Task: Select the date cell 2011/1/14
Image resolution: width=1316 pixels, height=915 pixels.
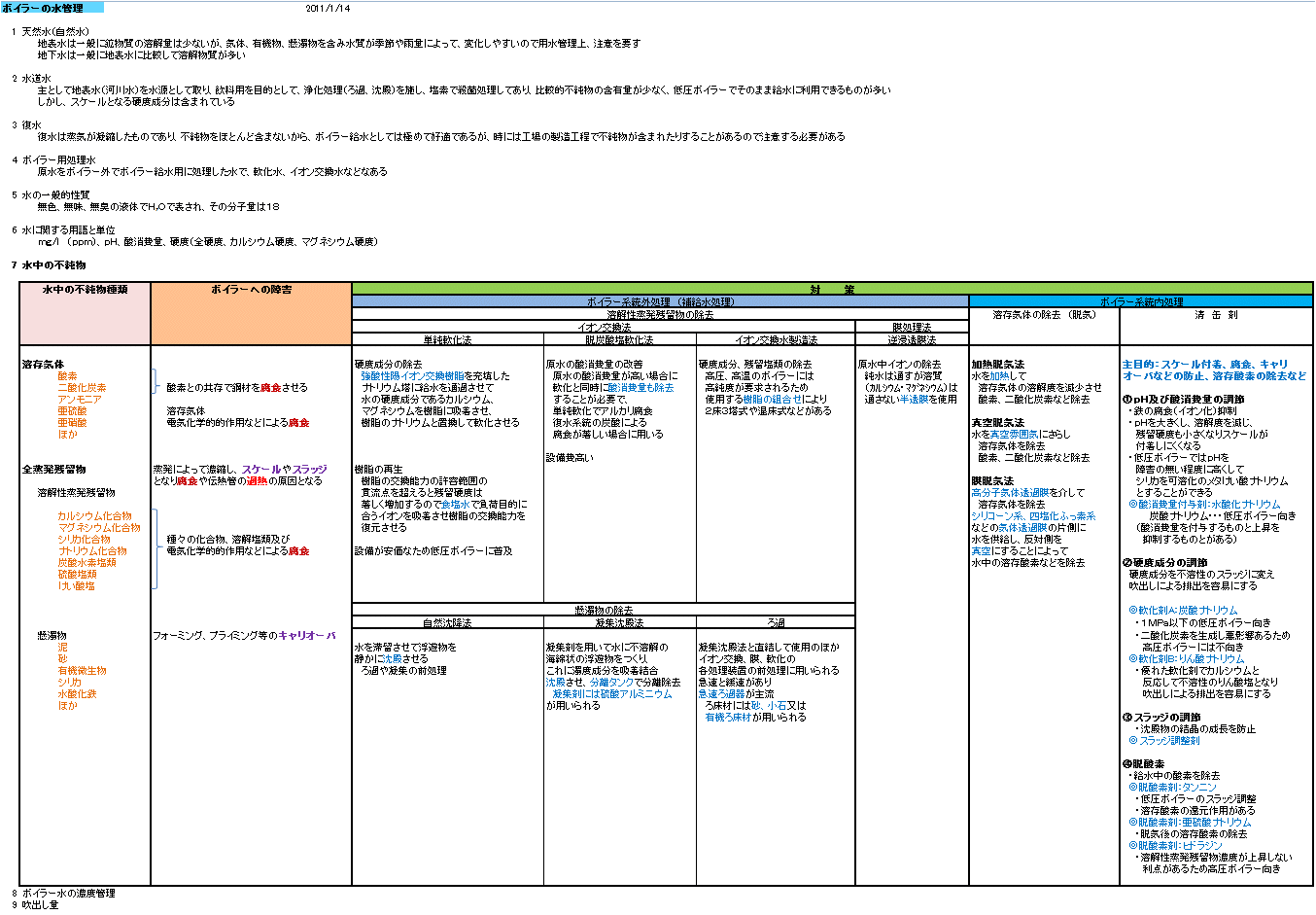Action: [x=328, y=9]
